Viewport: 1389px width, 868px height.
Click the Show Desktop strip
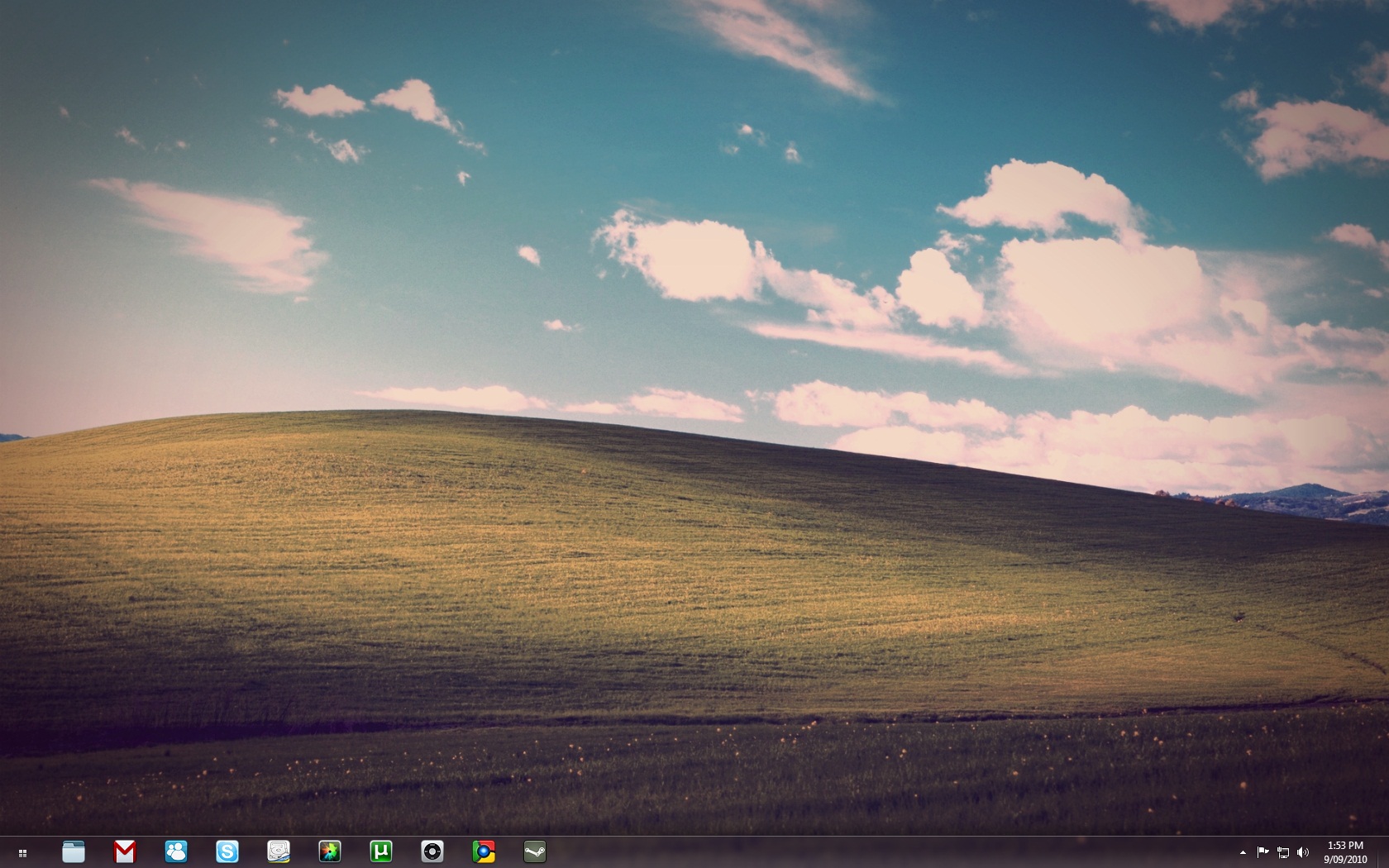pos(1383,852)
